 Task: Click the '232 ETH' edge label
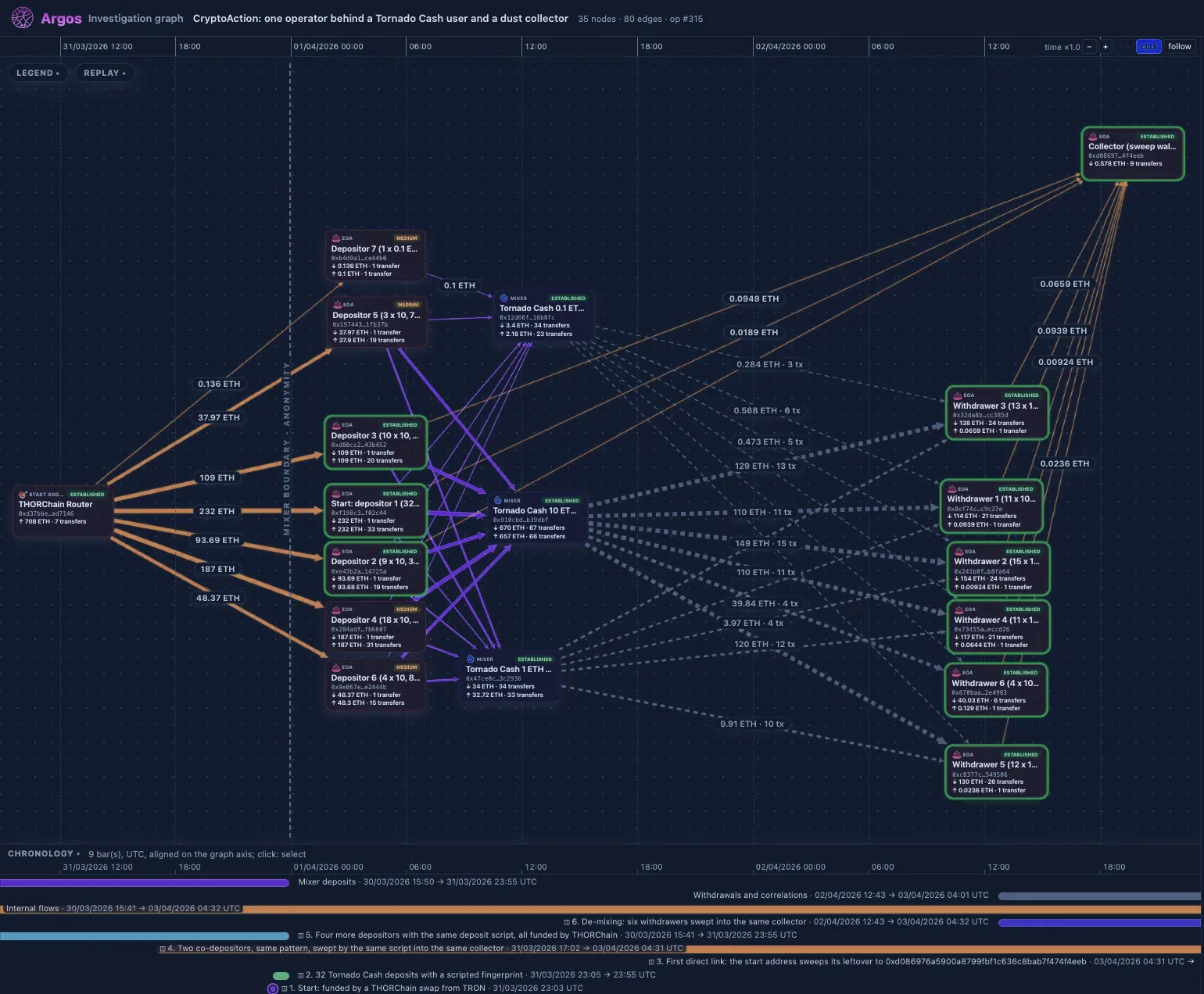(217, 511)
